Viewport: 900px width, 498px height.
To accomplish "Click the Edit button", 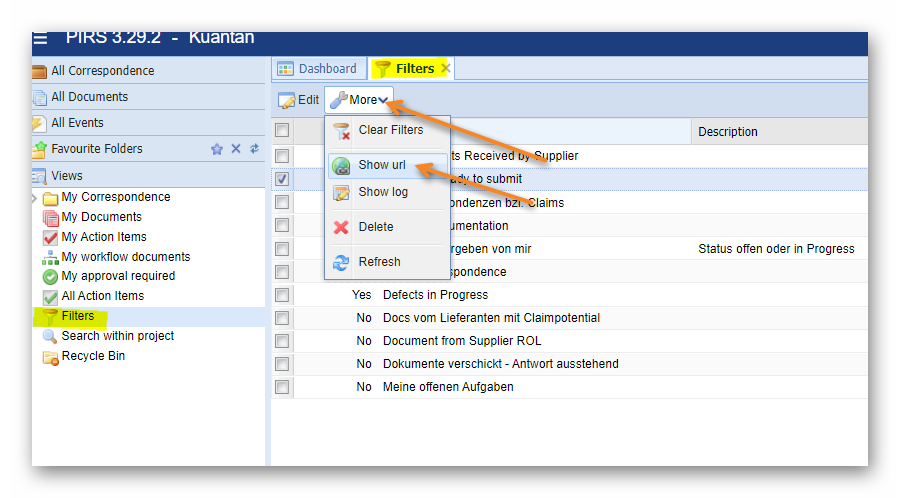I will [x=299, y=100].
